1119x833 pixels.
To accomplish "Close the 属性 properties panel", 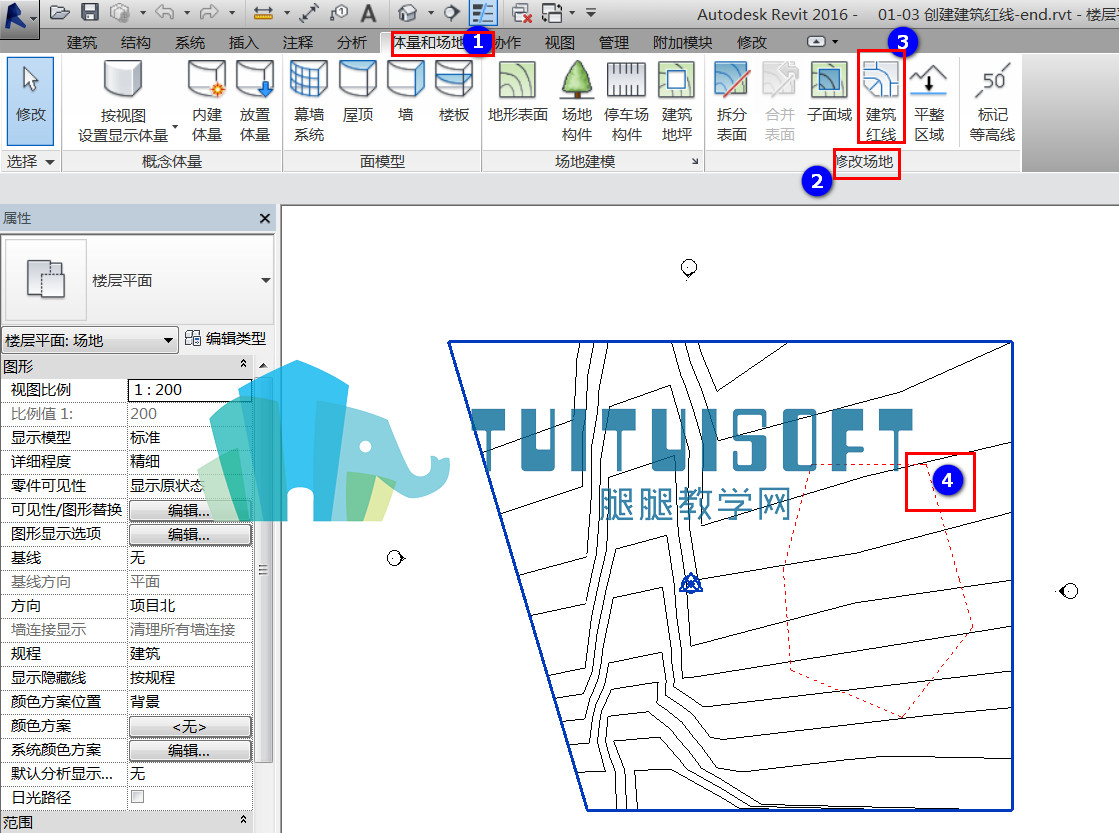I will 265,218.
